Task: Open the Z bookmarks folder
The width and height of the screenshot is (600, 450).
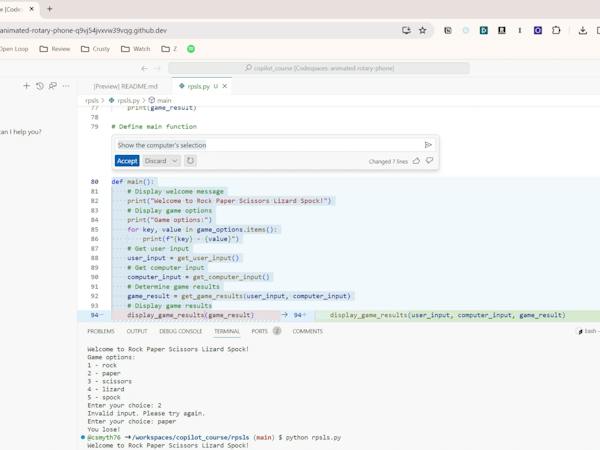Action: pyautogui.click(x=169, y=49)
